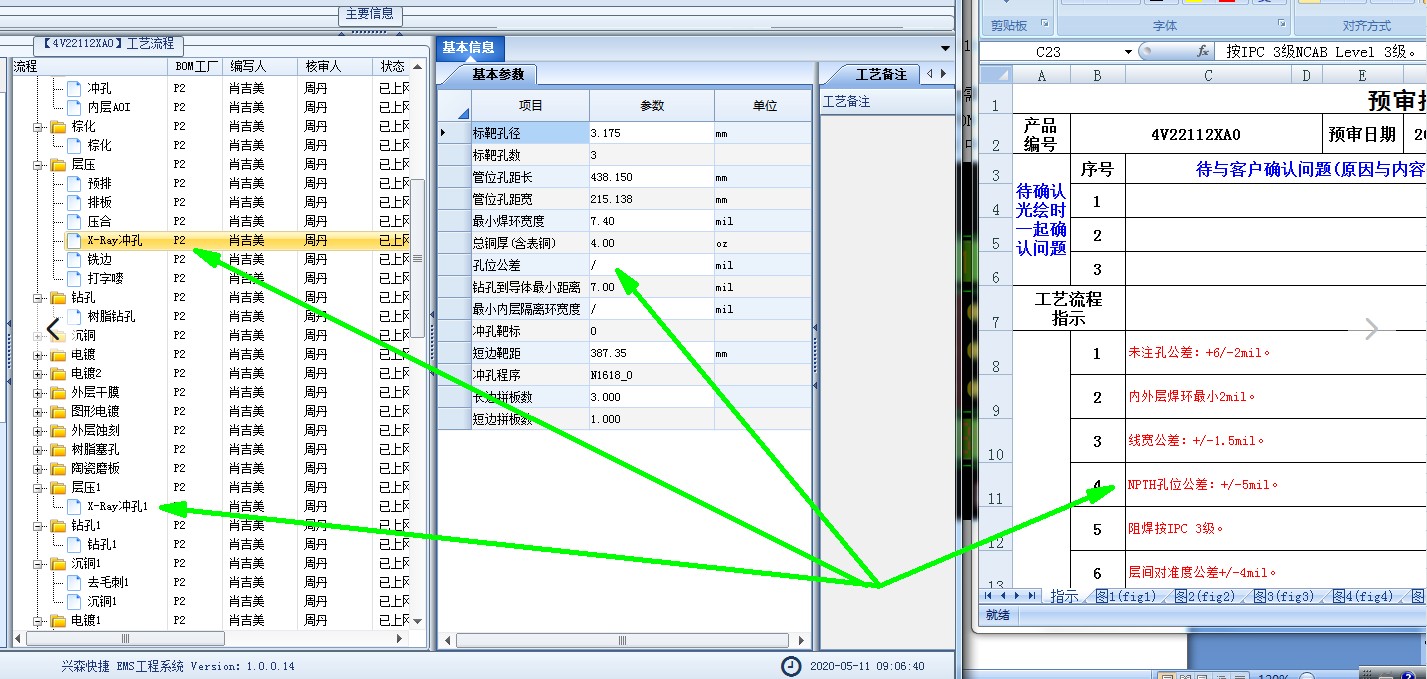The height and width of the screenshot is (679, 1427).
Task: Click the document icon of 内层AOI
Action: click(x=73, y=107)
